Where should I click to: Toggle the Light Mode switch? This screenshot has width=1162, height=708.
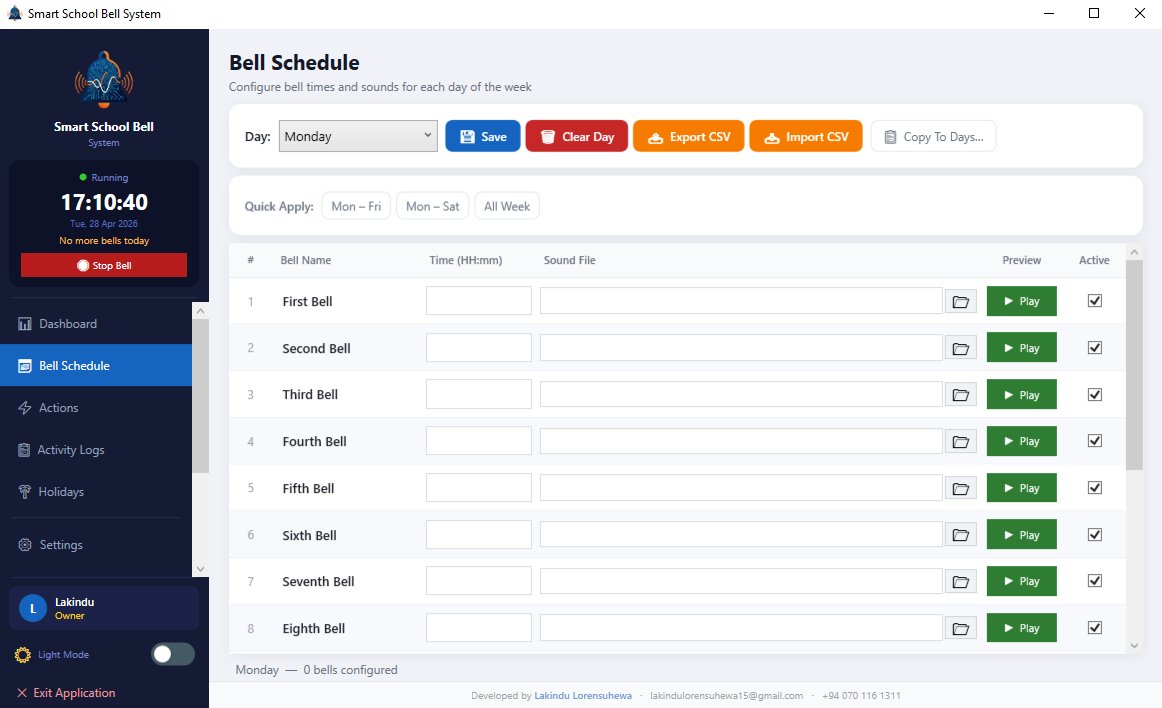(173, 654)
